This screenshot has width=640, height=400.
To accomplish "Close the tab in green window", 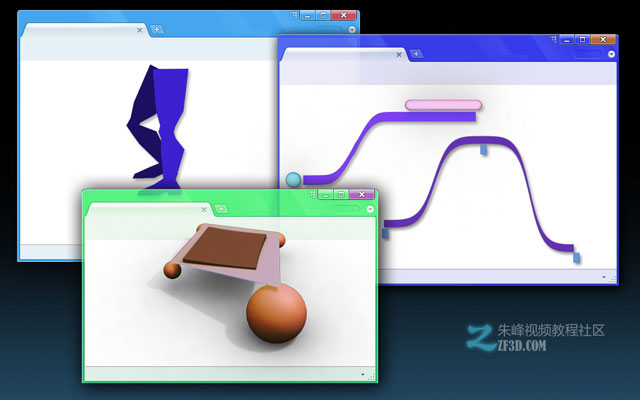I will tap(204, 209).
